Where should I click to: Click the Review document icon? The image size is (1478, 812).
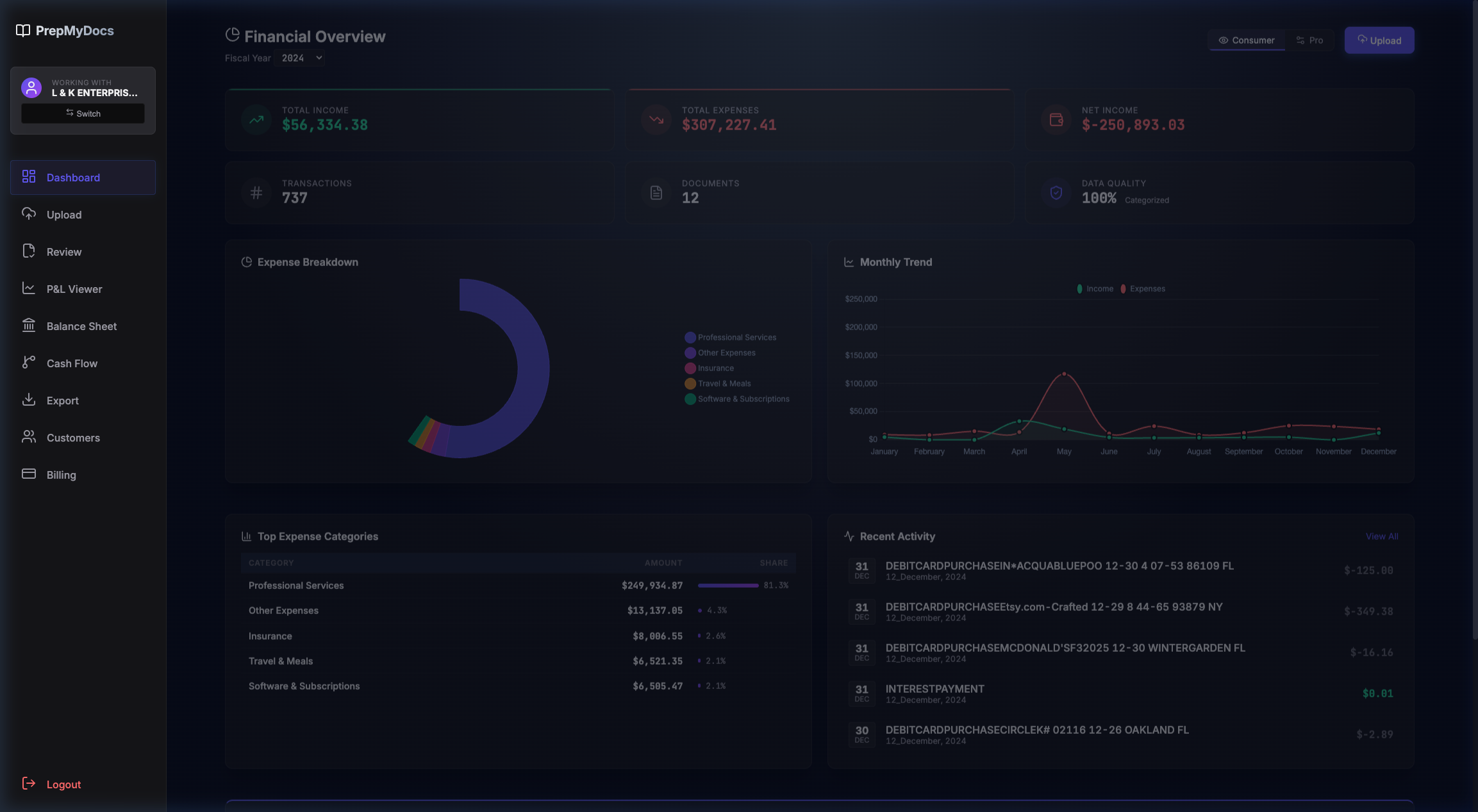(x=29, y=251)
